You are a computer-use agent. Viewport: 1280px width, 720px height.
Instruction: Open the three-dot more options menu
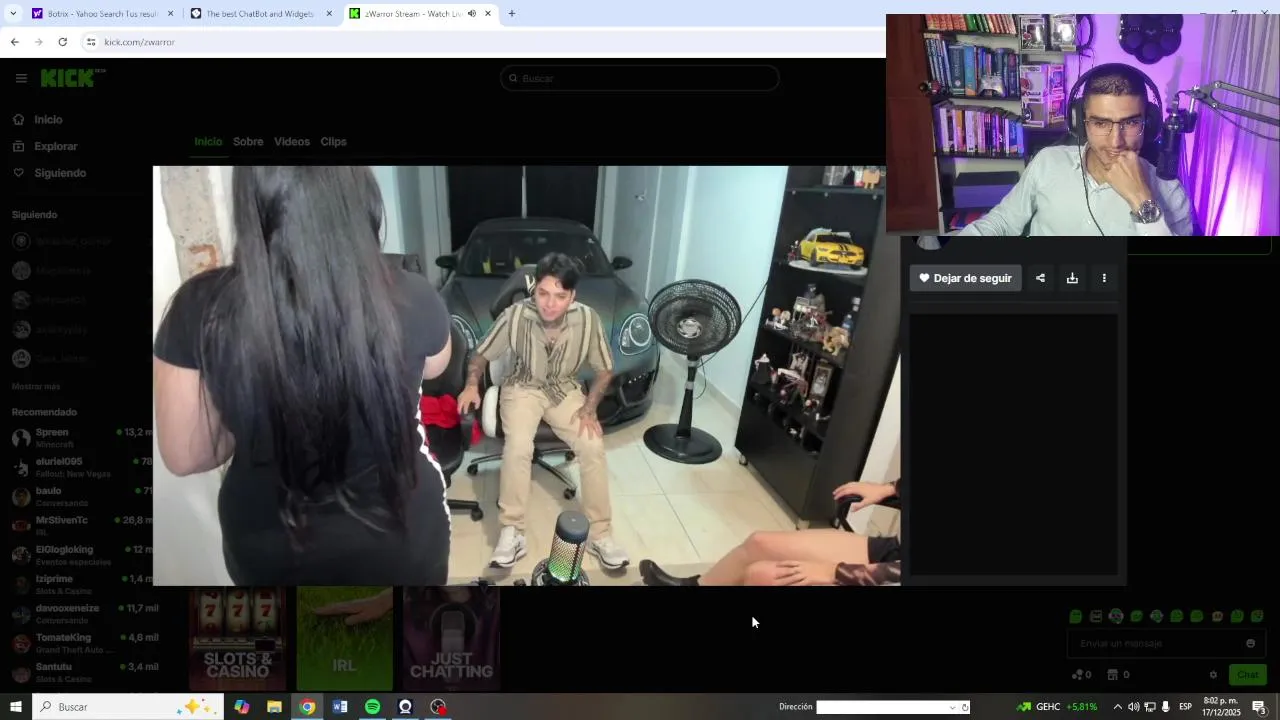tap(1104, 278)
